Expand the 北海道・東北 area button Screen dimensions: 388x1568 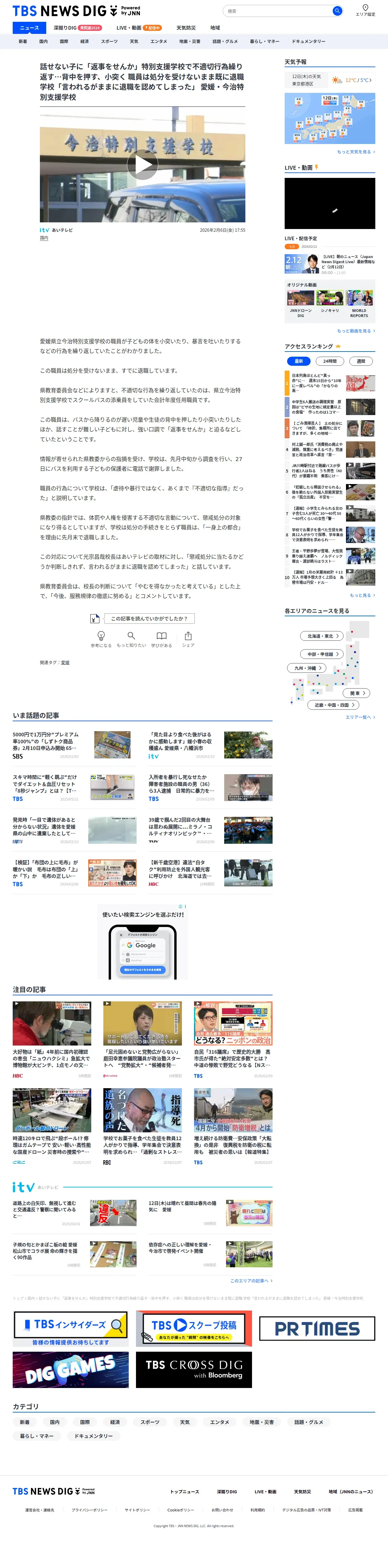tap(322, 636)
